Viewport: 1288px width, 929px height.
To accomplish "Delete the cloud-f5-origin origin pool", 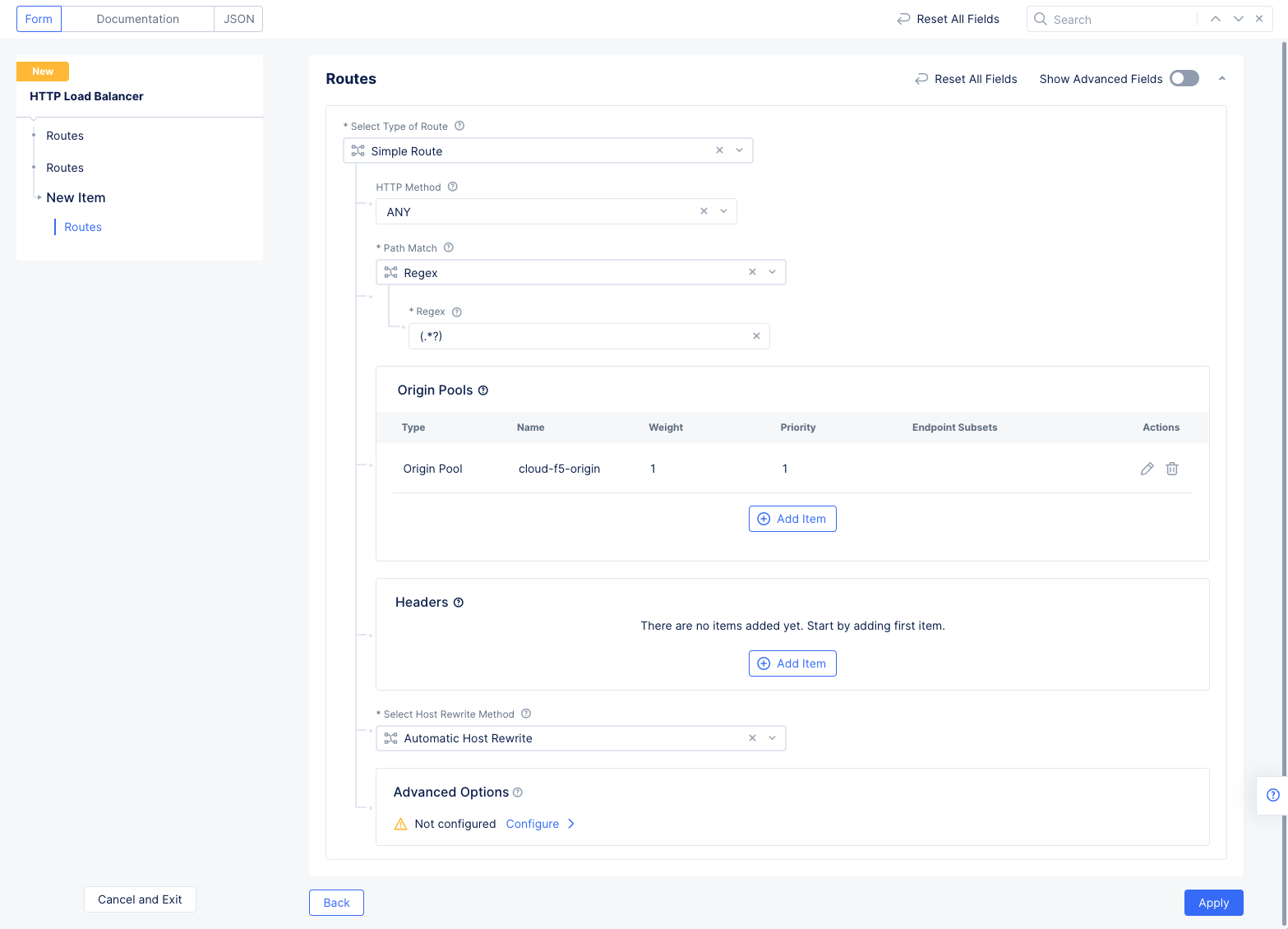I will pyautogui.click(x=1172, y=469).
